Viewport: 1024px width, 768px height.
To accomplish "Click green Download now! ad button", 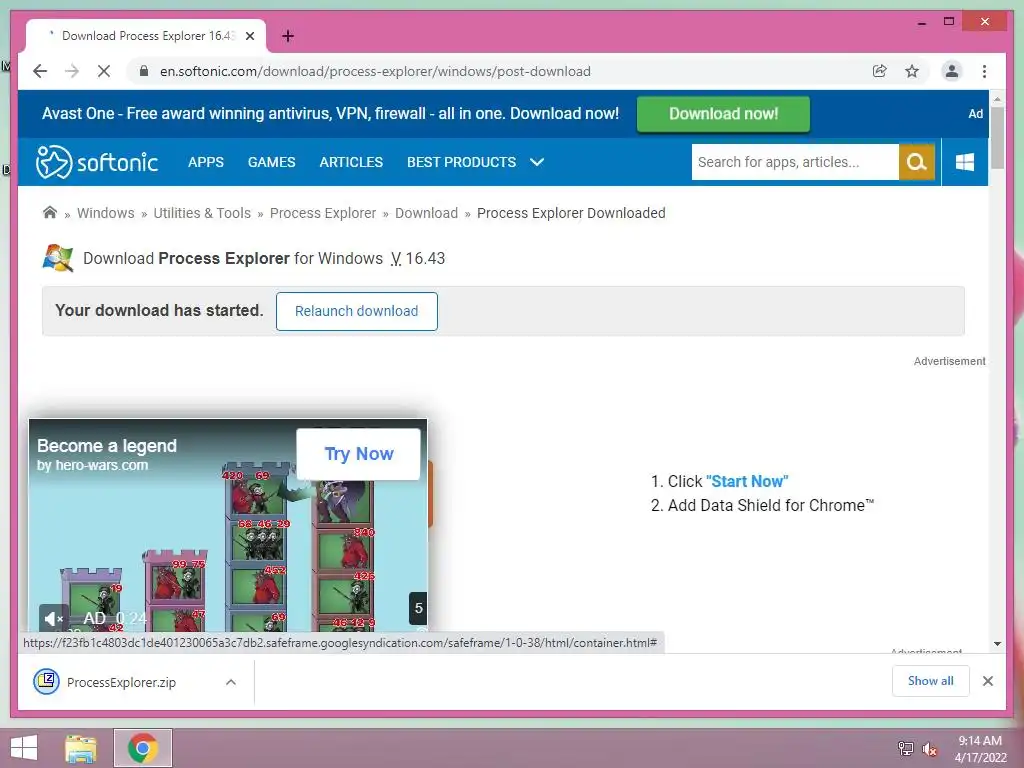I will click(723, 114).
